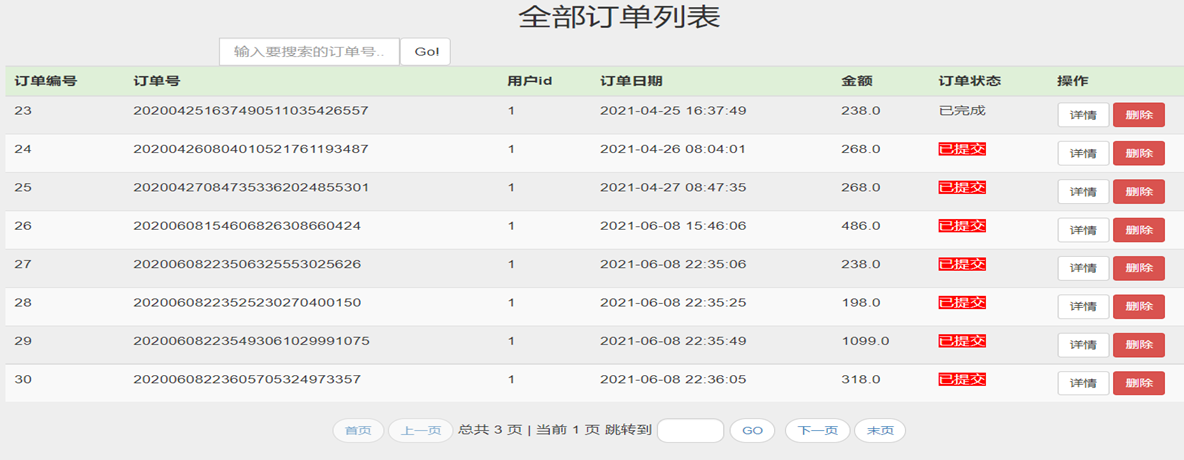Viewport: 1184px width, 460px height.
Task: Click order number 2020060822360570532497​3357
Action: pyautogui.click(x=247, y=378)
